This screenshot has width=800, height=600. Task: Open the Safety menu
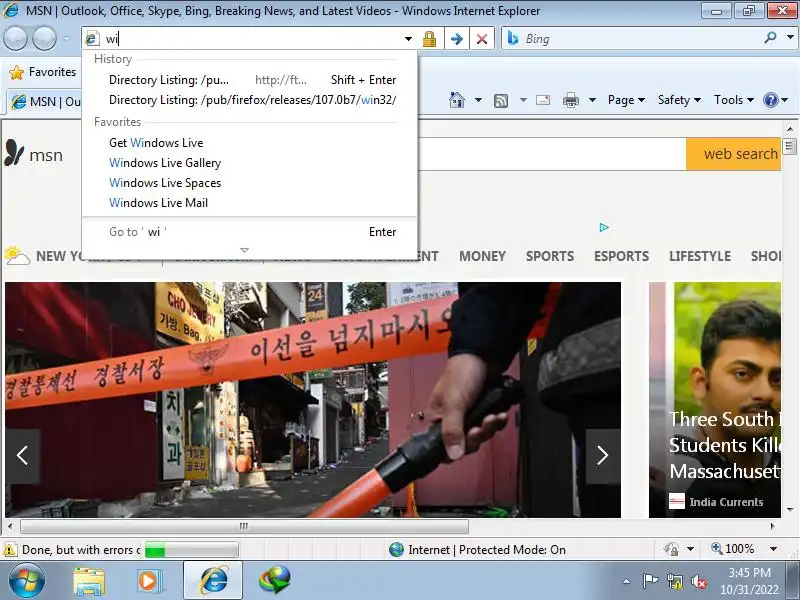click(679, 100)
